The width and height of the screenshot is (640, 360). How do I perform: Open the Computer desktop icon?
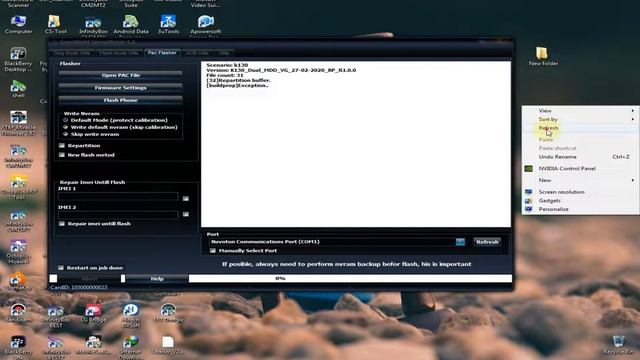[x=18, y=24]
